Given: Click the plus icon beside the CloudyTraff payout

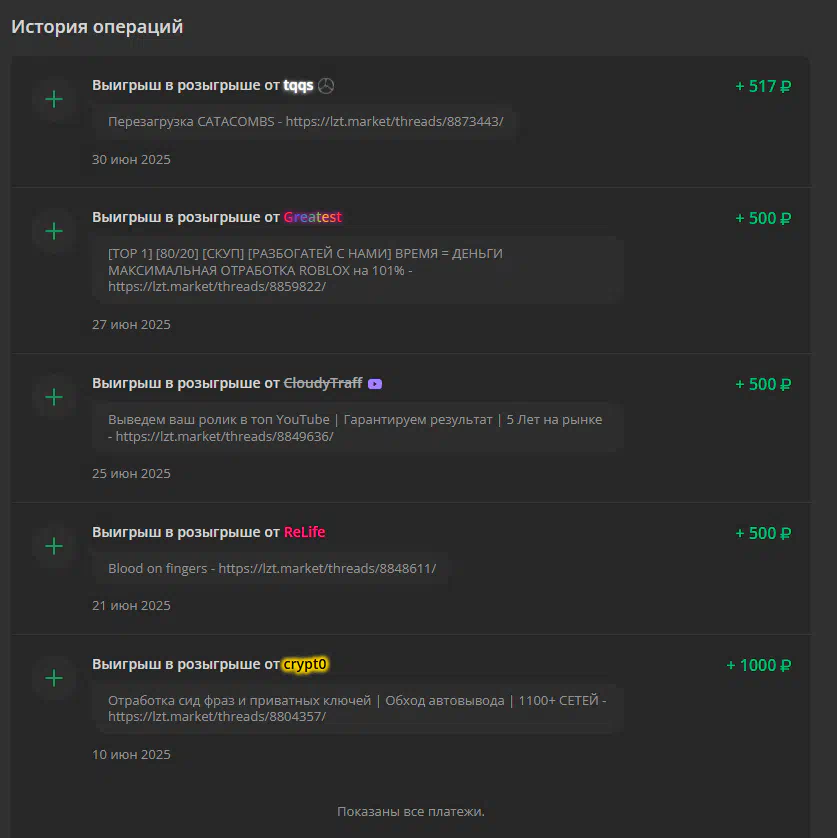Looking at the screenshot, I should click(54, 397).
